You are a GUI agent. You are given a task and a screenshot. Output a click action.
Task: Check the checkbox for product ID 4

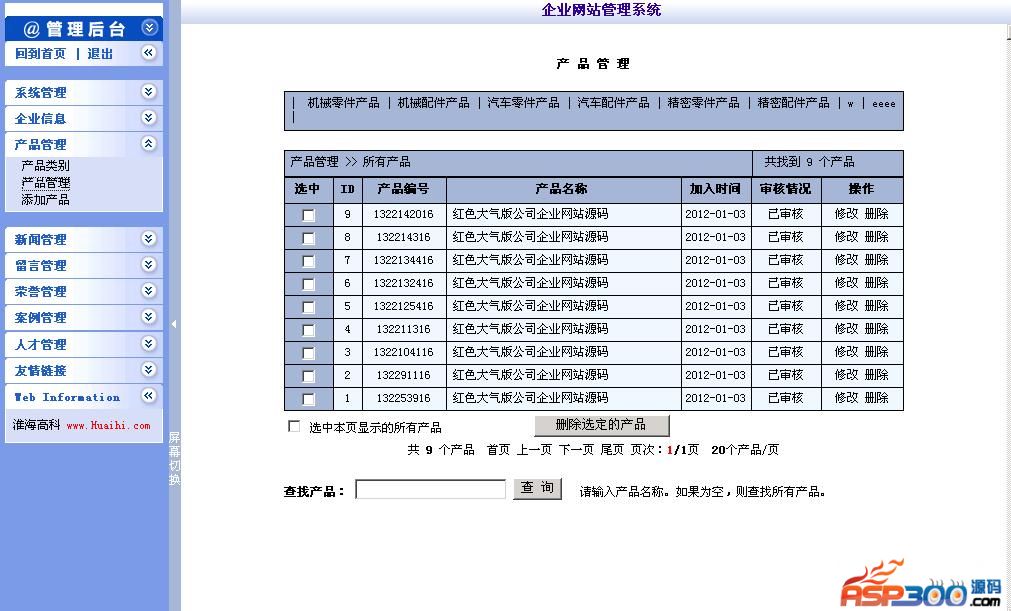pos(309,330)
